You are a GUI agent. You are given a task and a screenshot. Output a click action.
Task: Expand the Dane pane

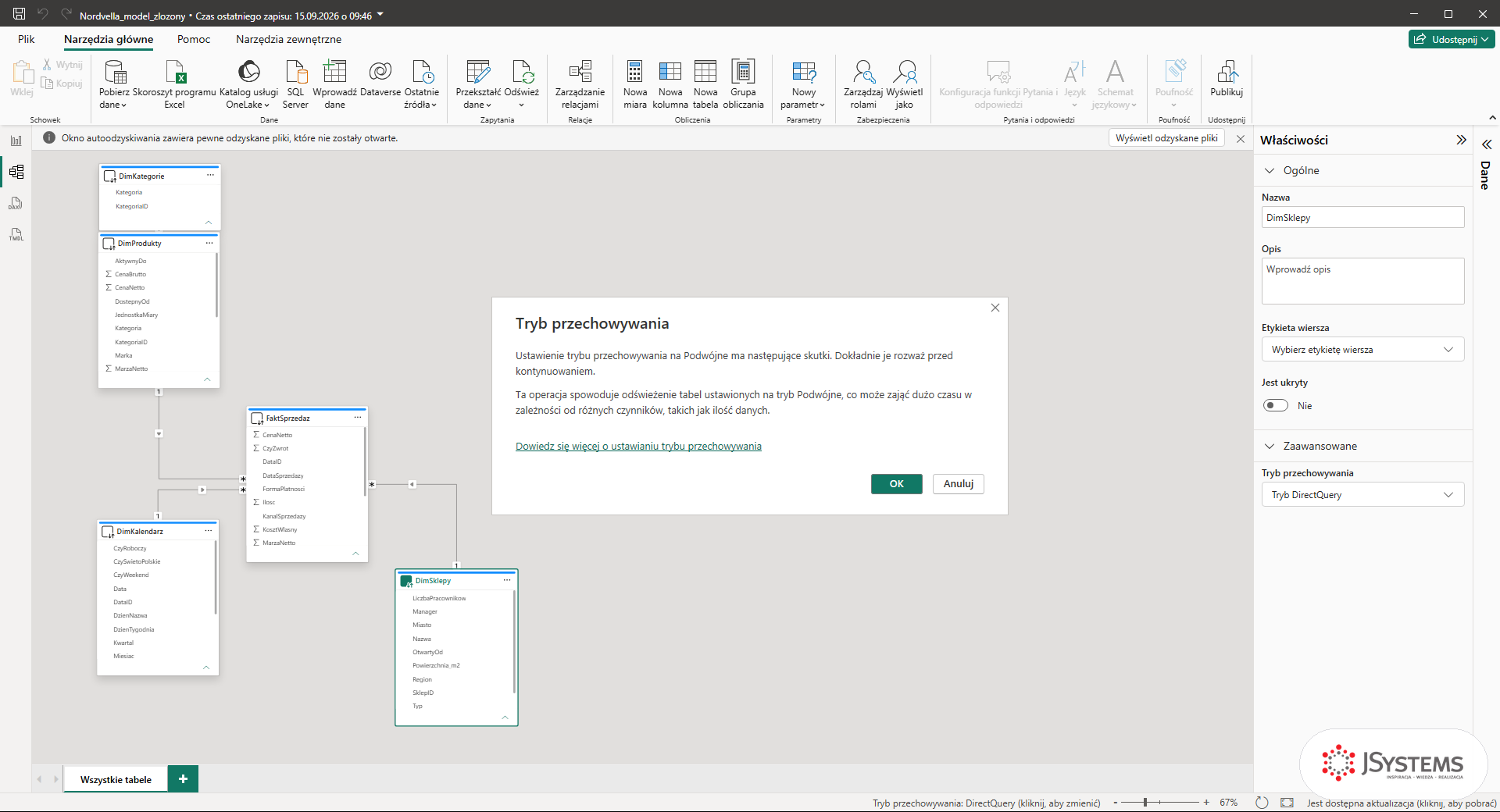coord(1487,144)
